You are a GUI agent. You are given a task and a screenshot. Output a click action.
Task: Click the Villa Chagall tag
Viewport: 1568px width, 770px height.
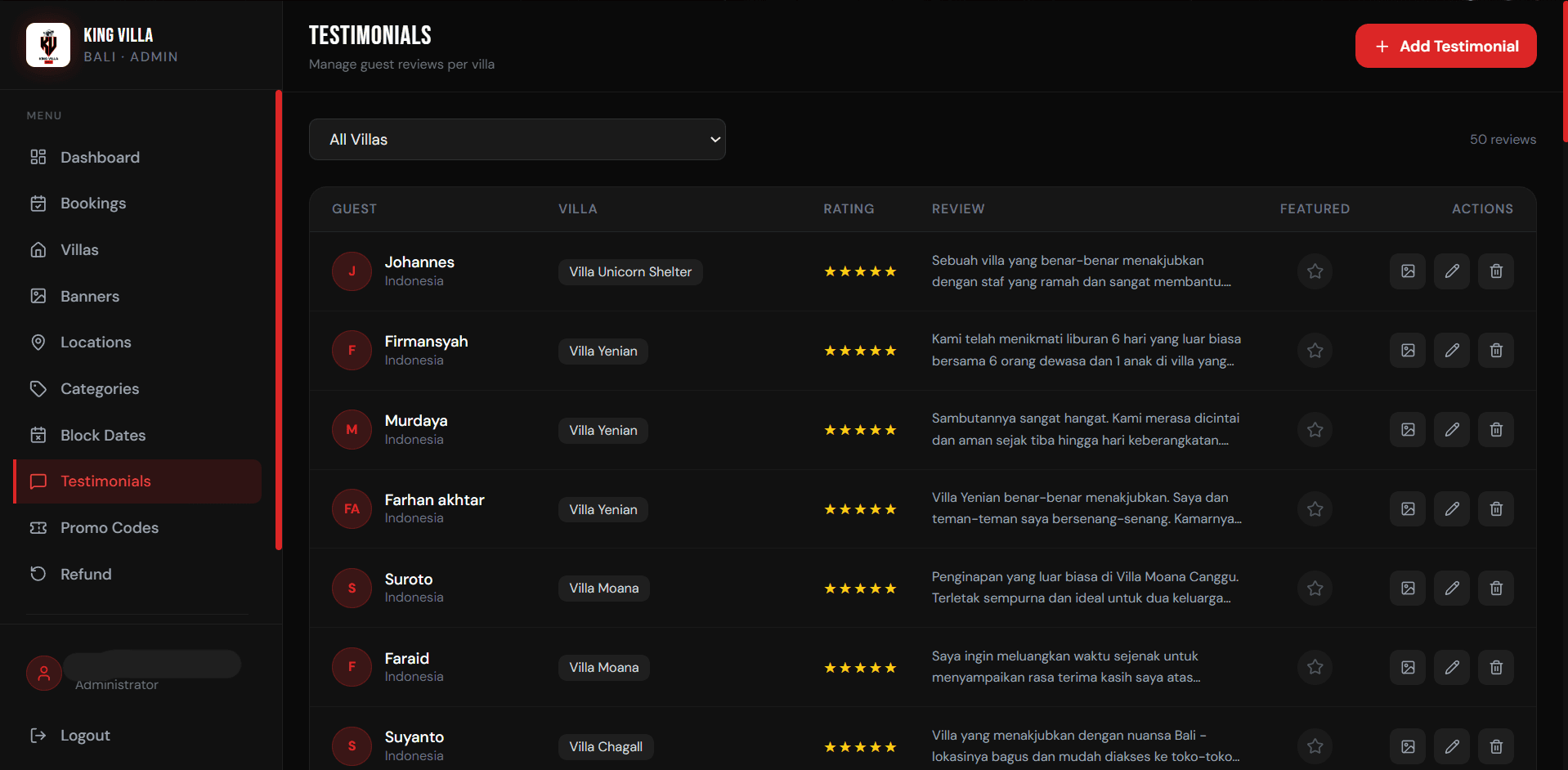click(606, 747)
